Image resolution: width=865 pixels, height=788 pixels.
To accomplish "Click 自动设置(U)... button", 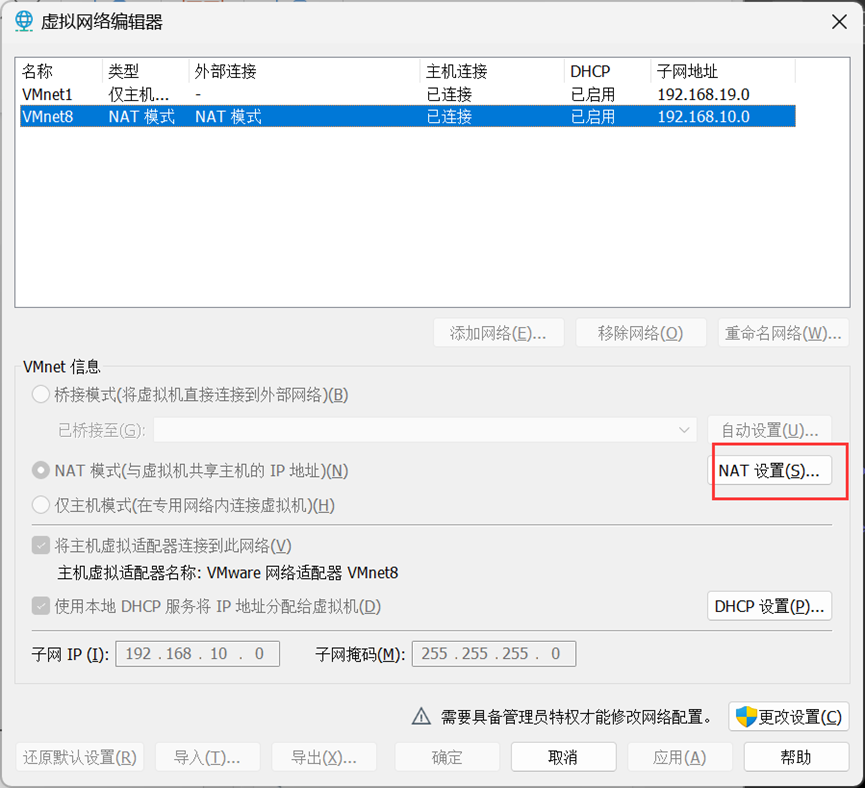I will tap(770, 430).
